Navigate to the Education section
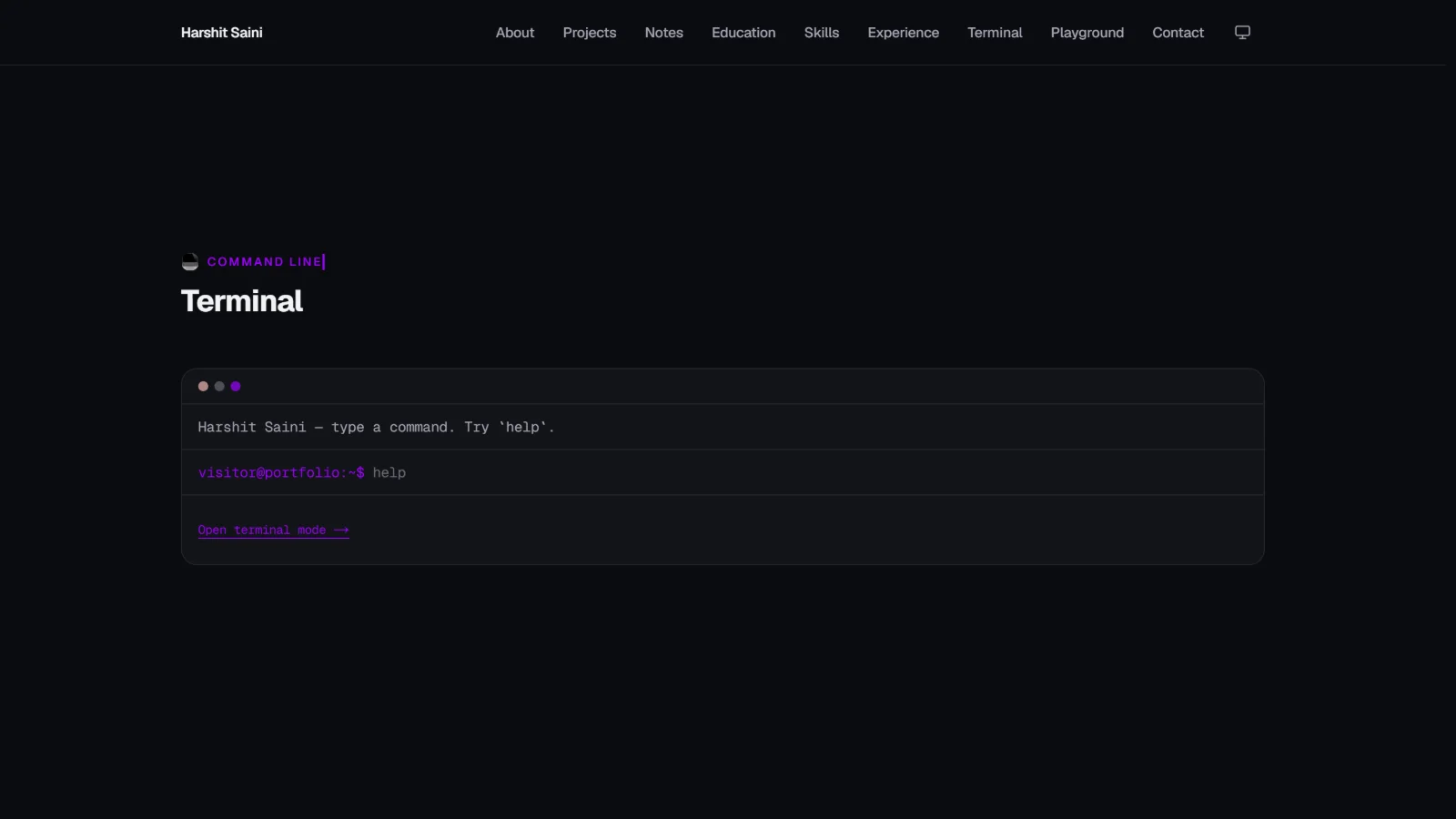1456x819 pixels. tap(743, 33)
